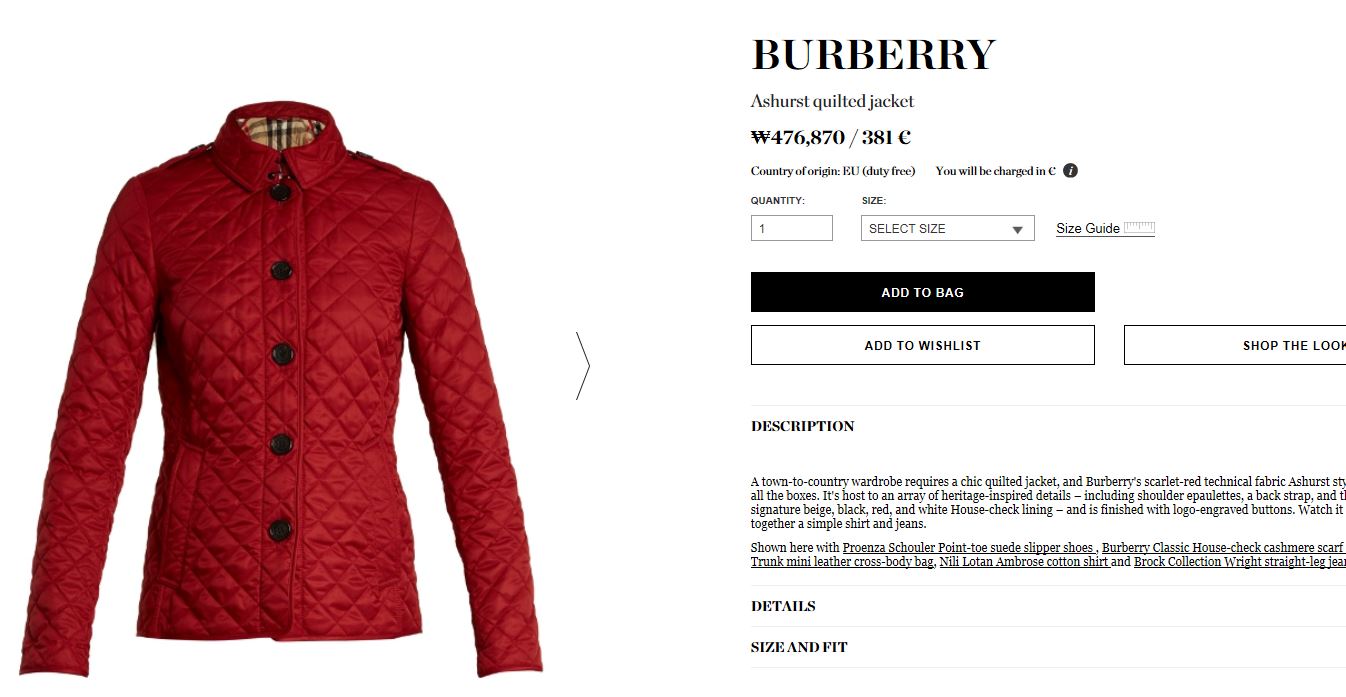Click the Size Guide ruler icon
Viewport: 1346px width, 697px height.
pos(1139,228)
